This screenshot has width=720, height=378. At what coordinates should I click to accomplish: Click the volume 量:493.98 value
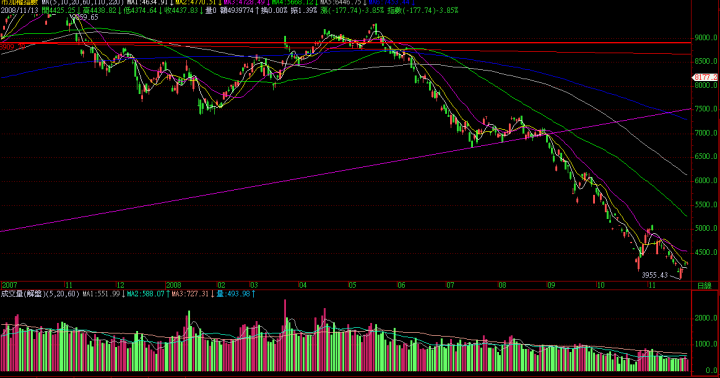(233, 293)
